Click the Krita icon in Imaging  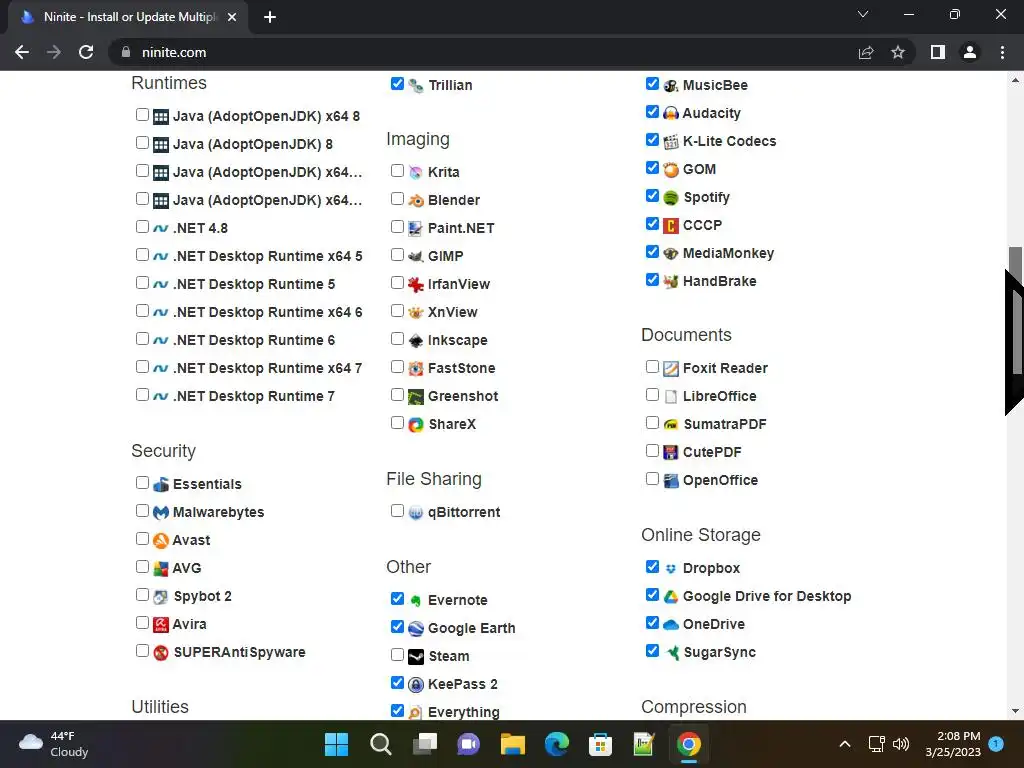tap(416, 172)
